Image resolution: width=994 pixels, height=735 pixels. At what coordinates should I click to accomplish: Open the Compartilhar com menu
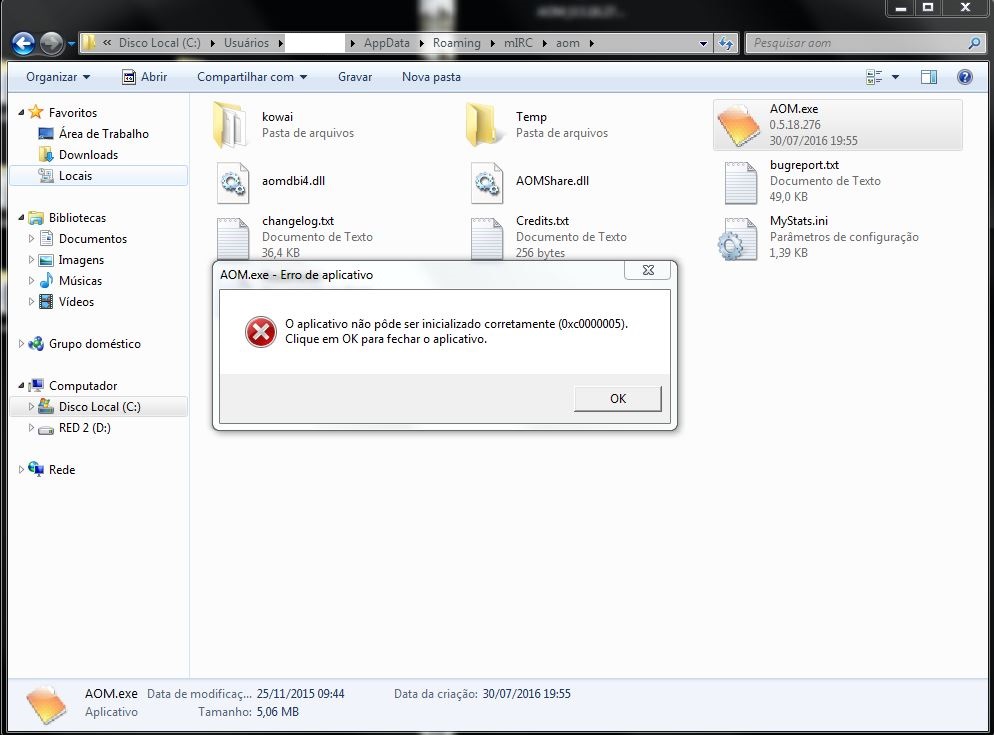pyautogui.click(x=252, y=77)
